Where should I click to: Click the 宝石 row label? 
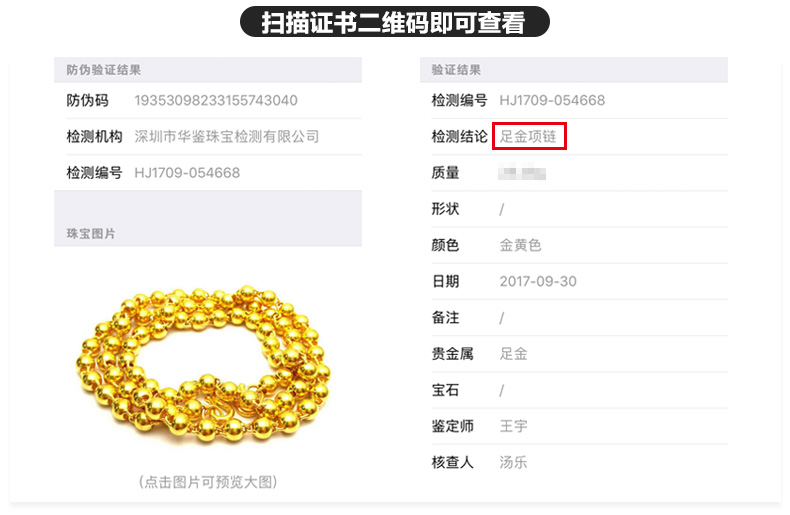(x=445, y=390)
